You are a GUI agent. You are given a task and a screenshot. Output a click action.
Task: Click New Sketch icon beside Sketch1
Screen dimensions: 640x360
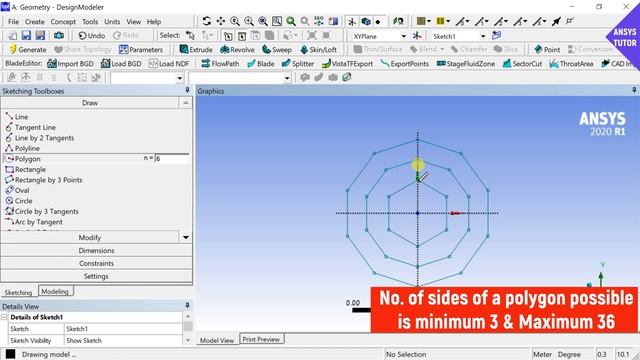pyautogui.click(x=496, y=36)
